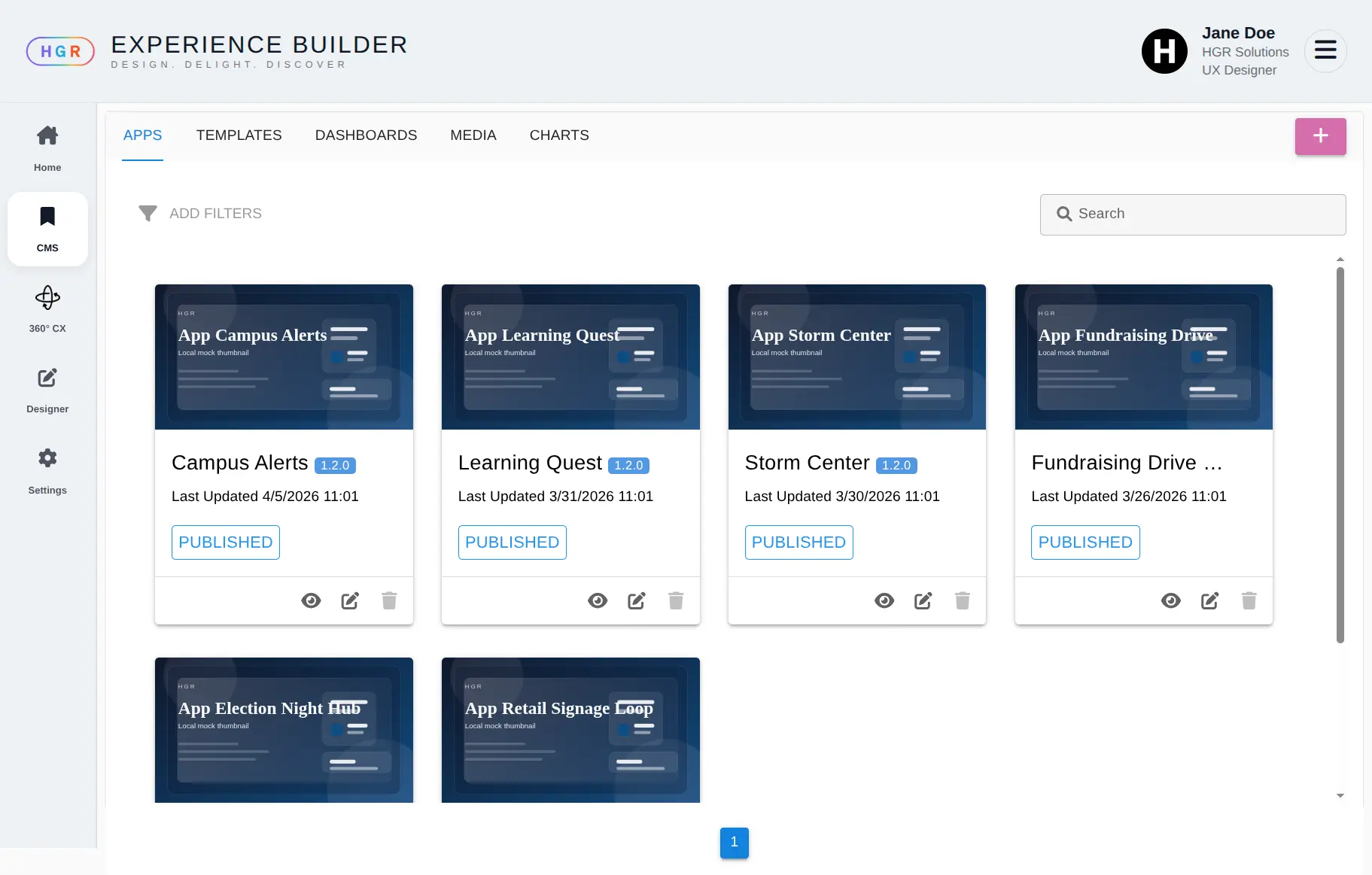Viewport: 1372px width, 875px height.
Task: Click the scrollbar down arrow
Action: [x=1340, y=795]
